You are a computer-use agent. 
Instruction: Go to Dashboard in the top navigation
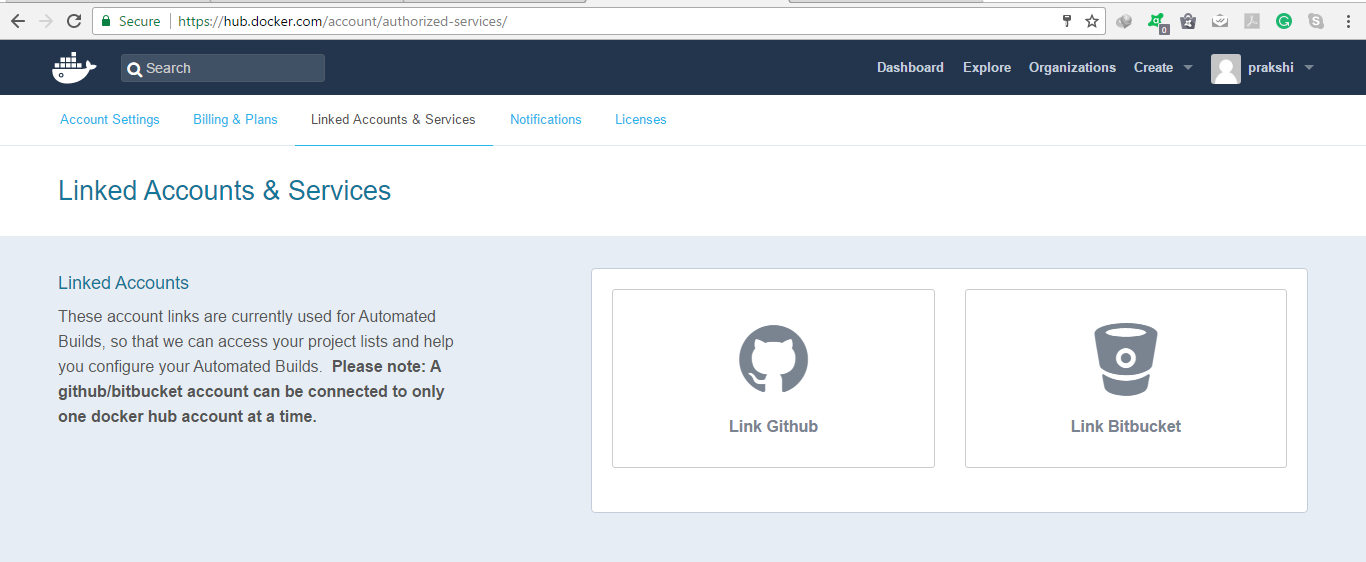910,68
